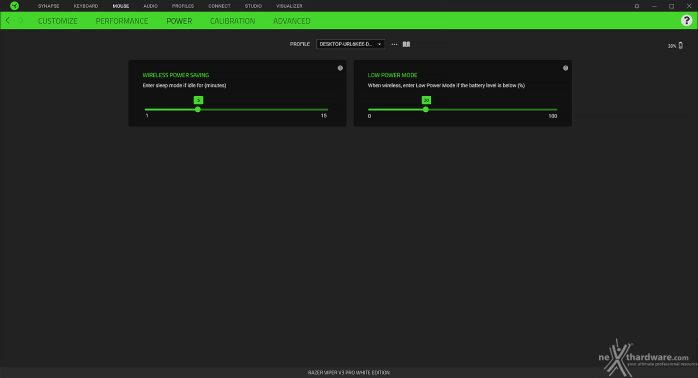Click the Razer logo icon
This screenshot has width=698, height=378.
(x=15, y=6)
